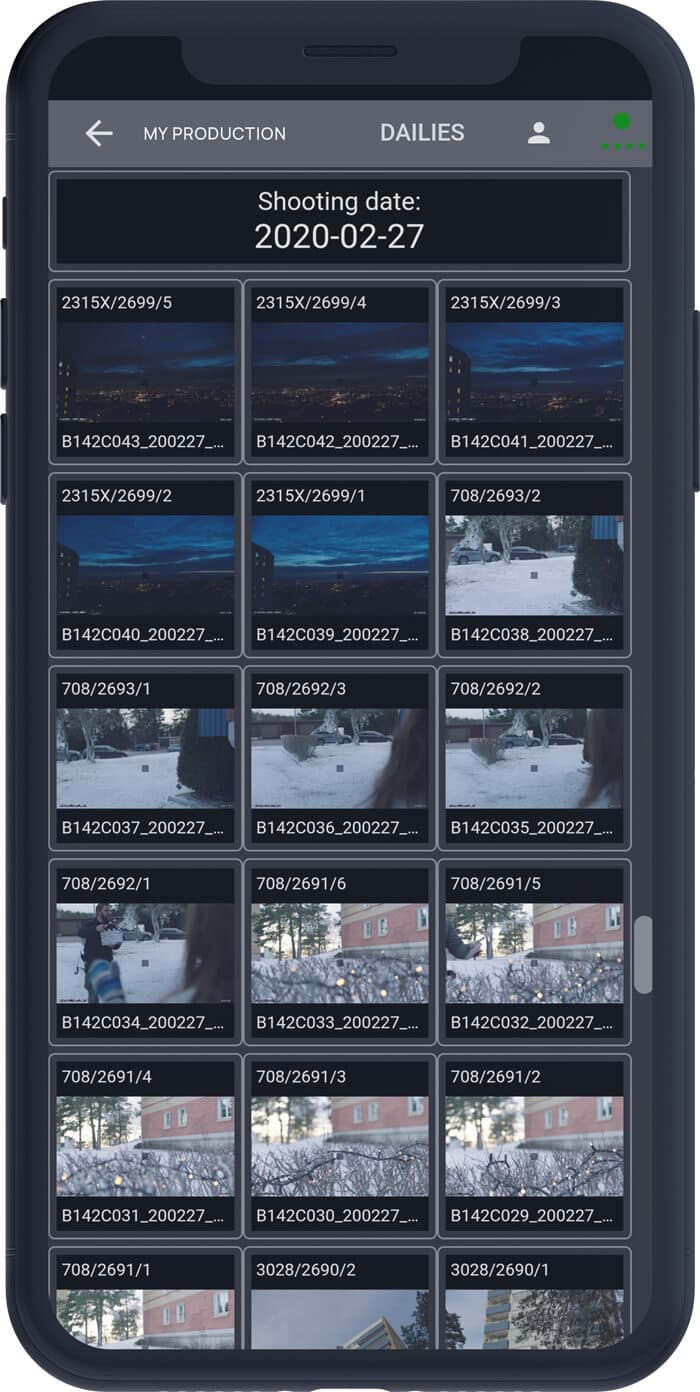Viewport: 700px width, 1392px height.
Task: Open clip 2315X/2699/5 thumbnail
Action: pyautogui.click(x=145, y=372)
